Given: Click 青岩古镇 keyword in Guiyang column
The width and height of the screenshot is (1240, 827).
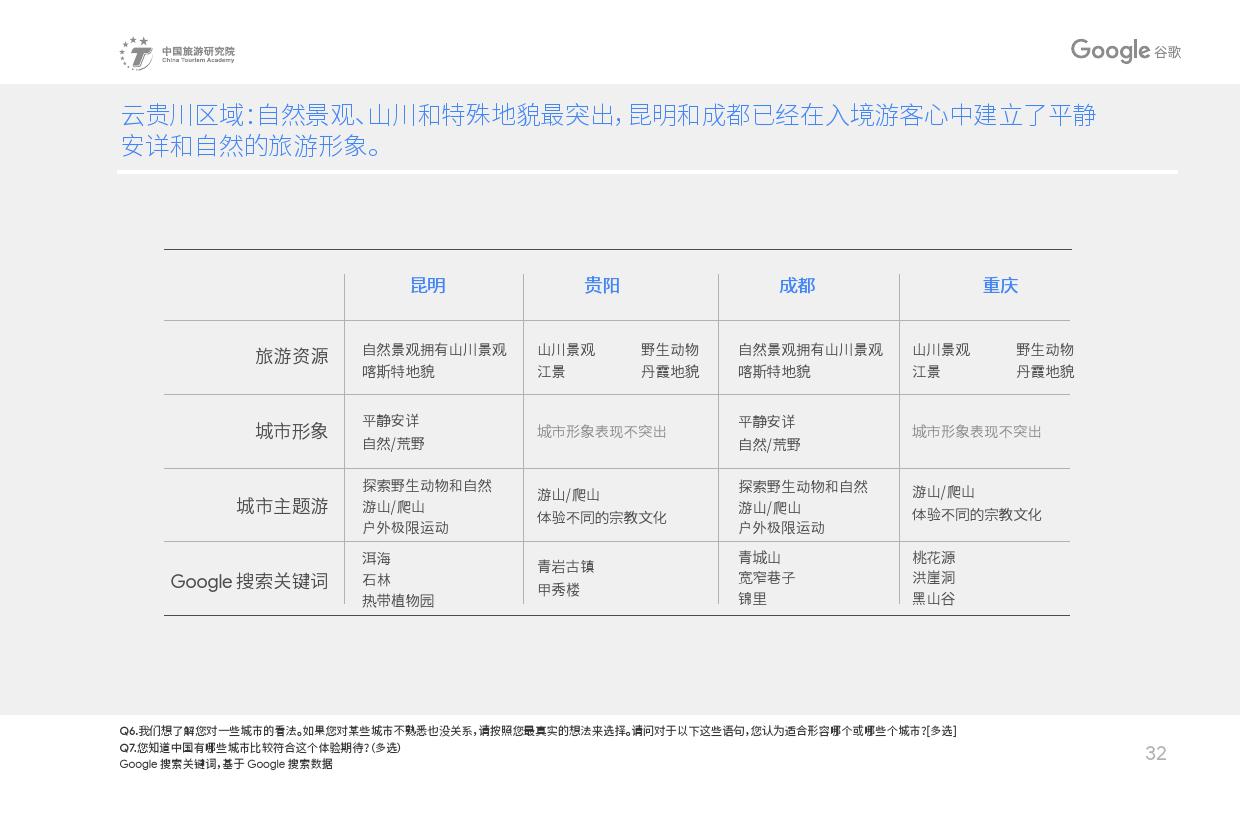Looking at the screenshot, I should tap(566, 567).
